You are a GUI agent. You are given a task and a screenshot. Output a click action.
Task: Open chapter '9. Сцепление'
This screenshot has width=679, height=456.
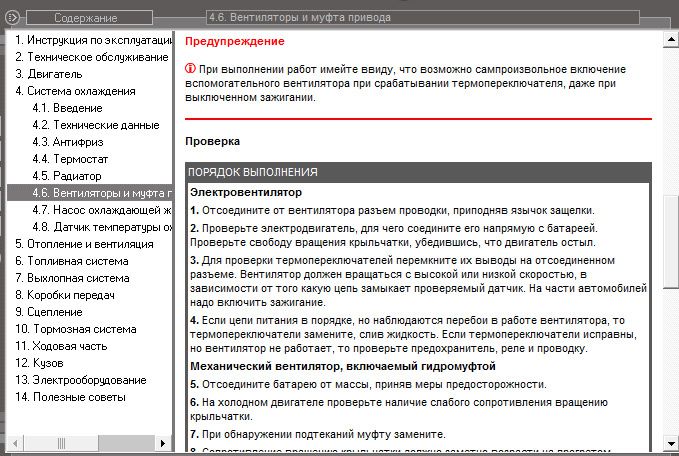[x=48, y=312]
